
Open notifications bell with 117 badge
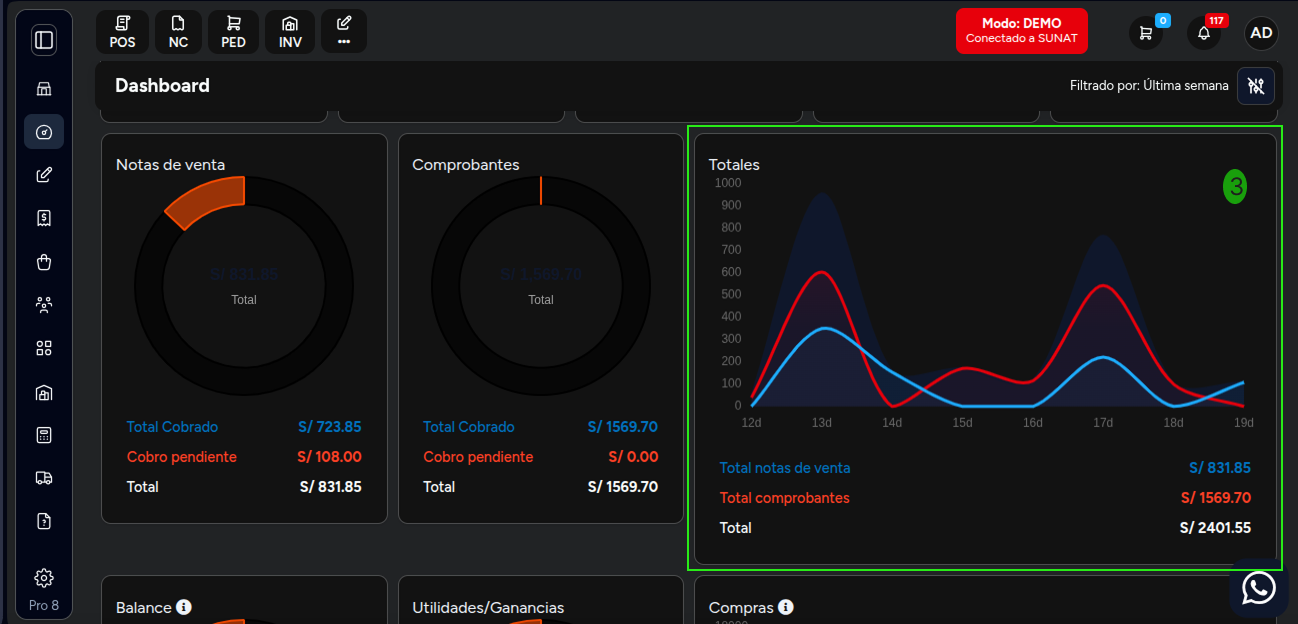tap(1204, 32)
